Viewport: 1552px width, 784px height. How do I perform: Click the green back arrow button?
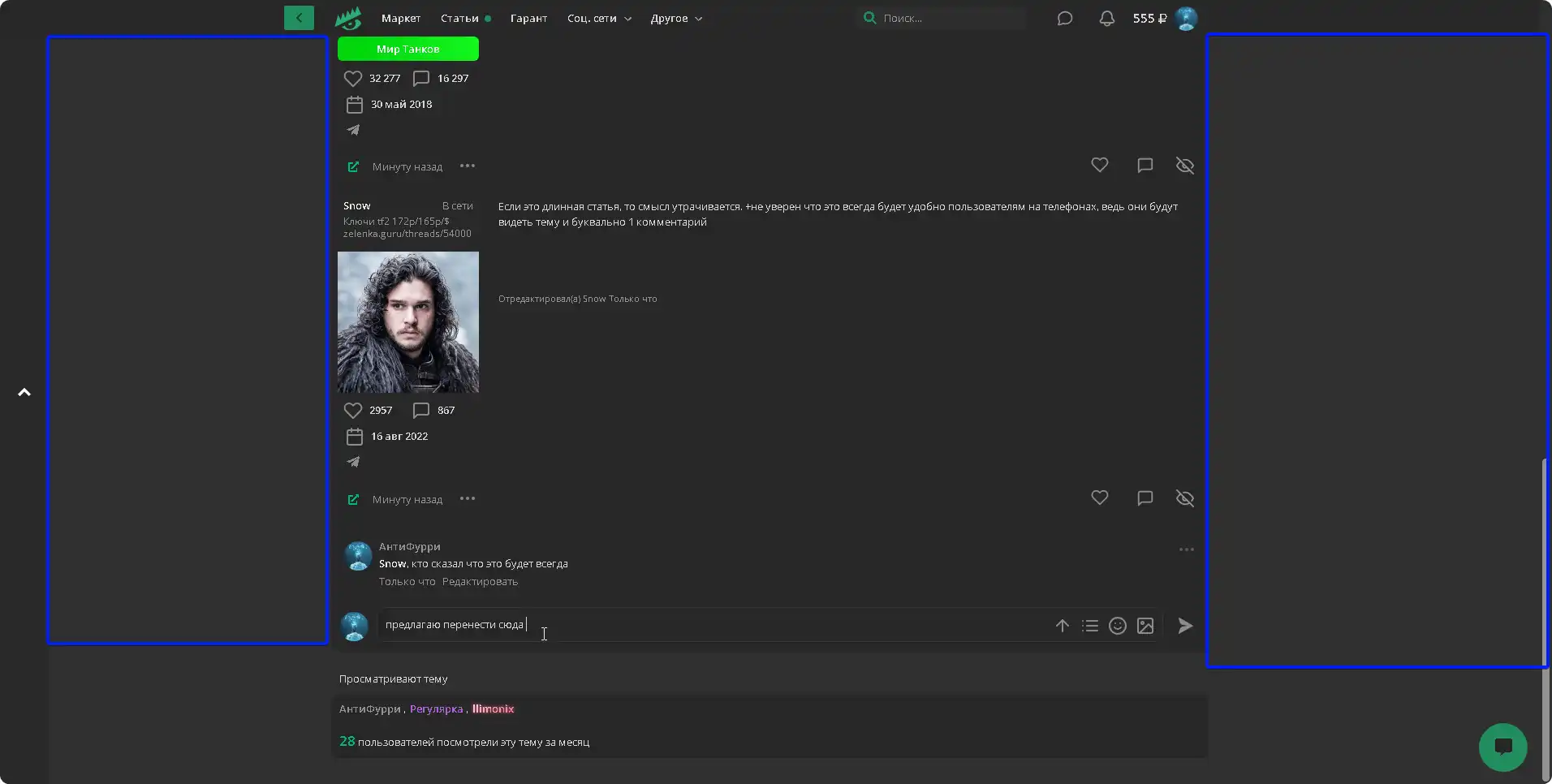coord(299,18)
